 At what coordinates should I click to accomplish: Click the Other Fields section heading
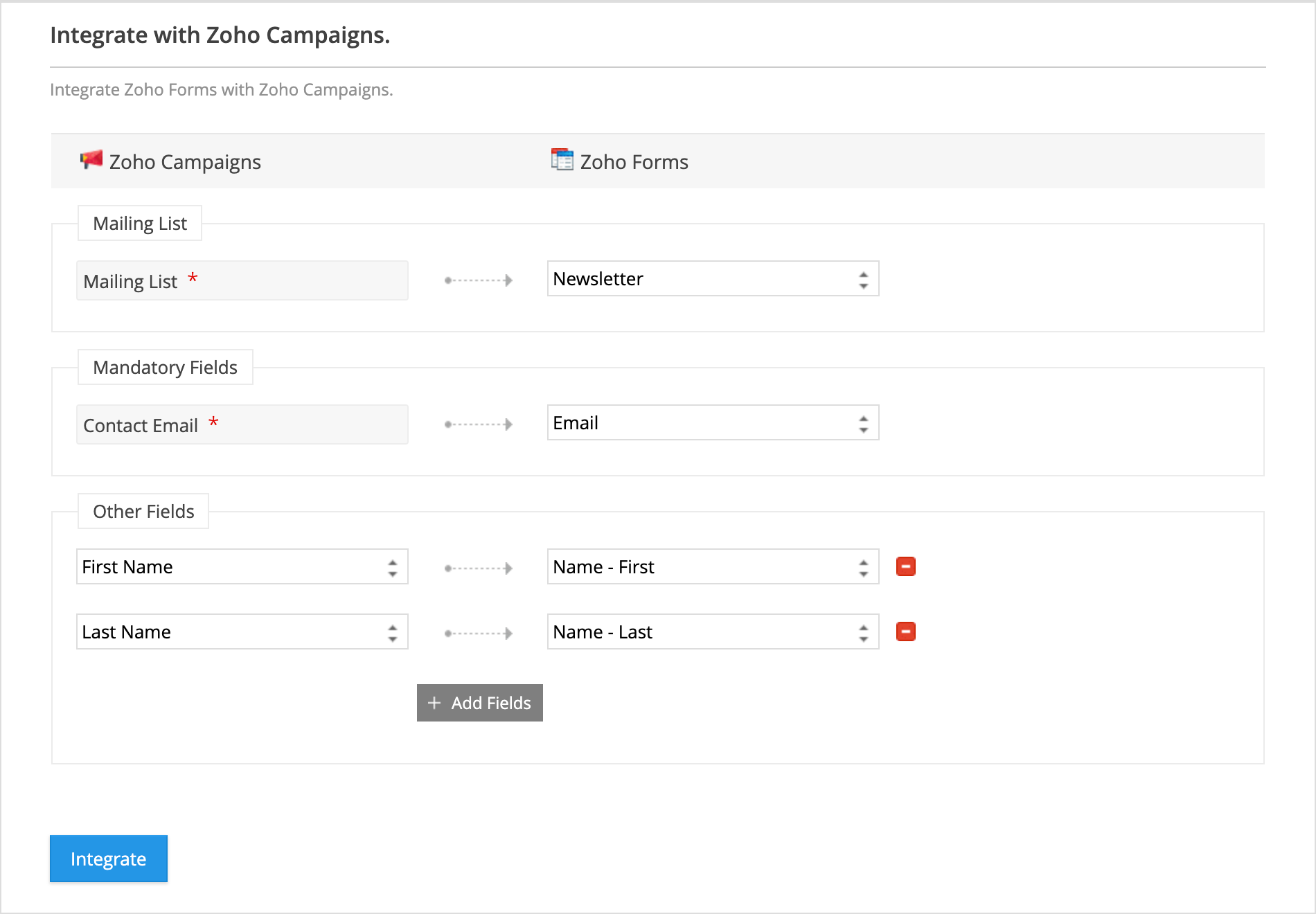pyautogui.click(x=143, y=511)
